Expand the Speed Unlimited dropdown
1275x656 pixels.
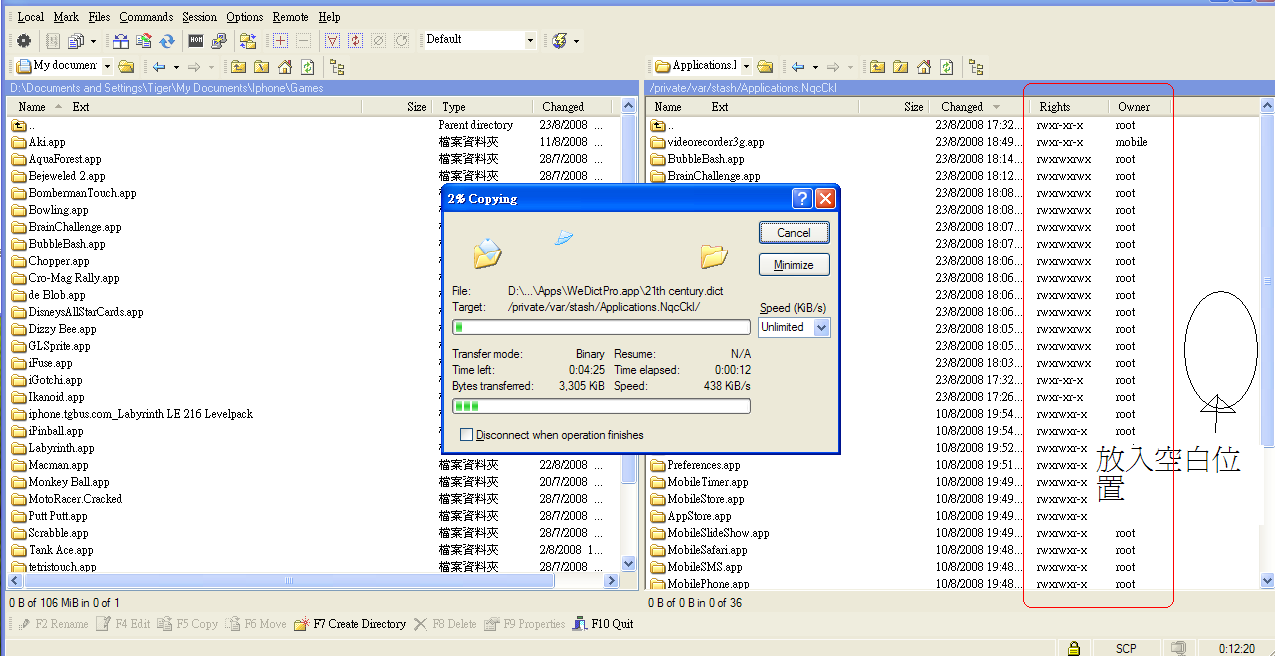821,327
